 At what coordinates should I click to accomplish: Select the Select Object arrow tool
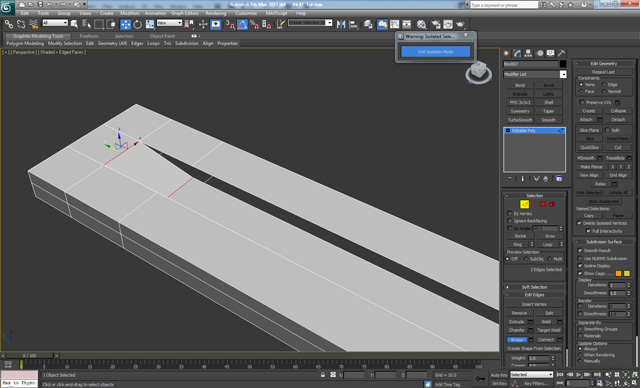point(74,24)
